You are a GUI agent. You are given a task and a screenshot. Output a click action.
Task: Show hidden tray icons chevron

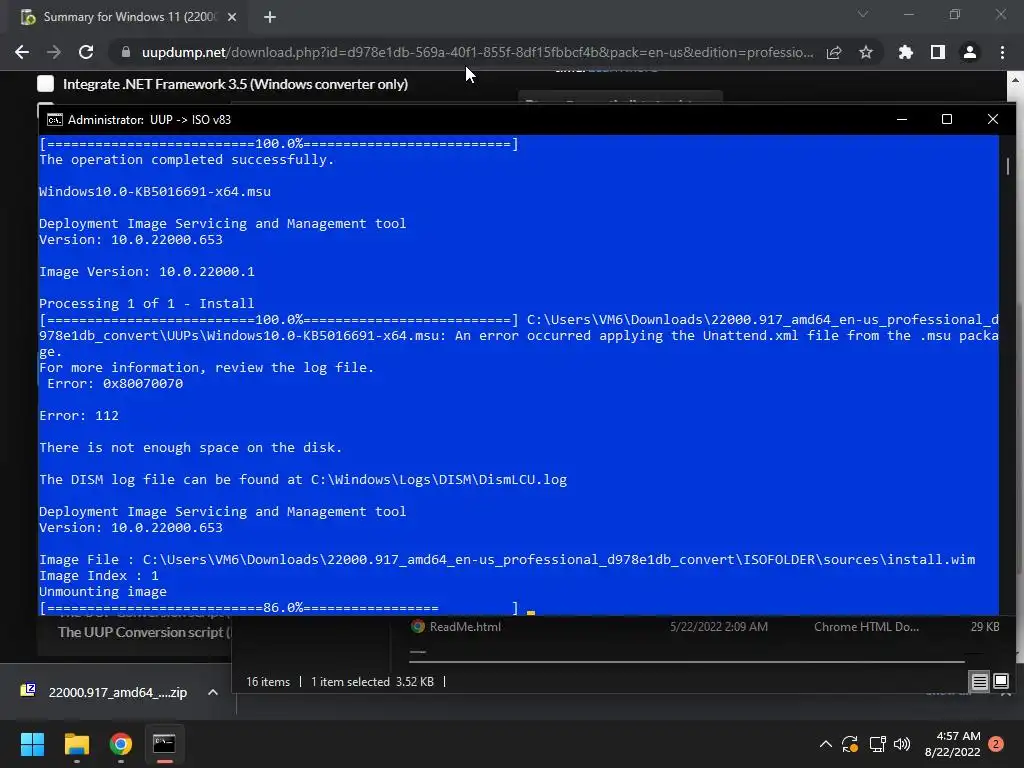coord(825,744)
